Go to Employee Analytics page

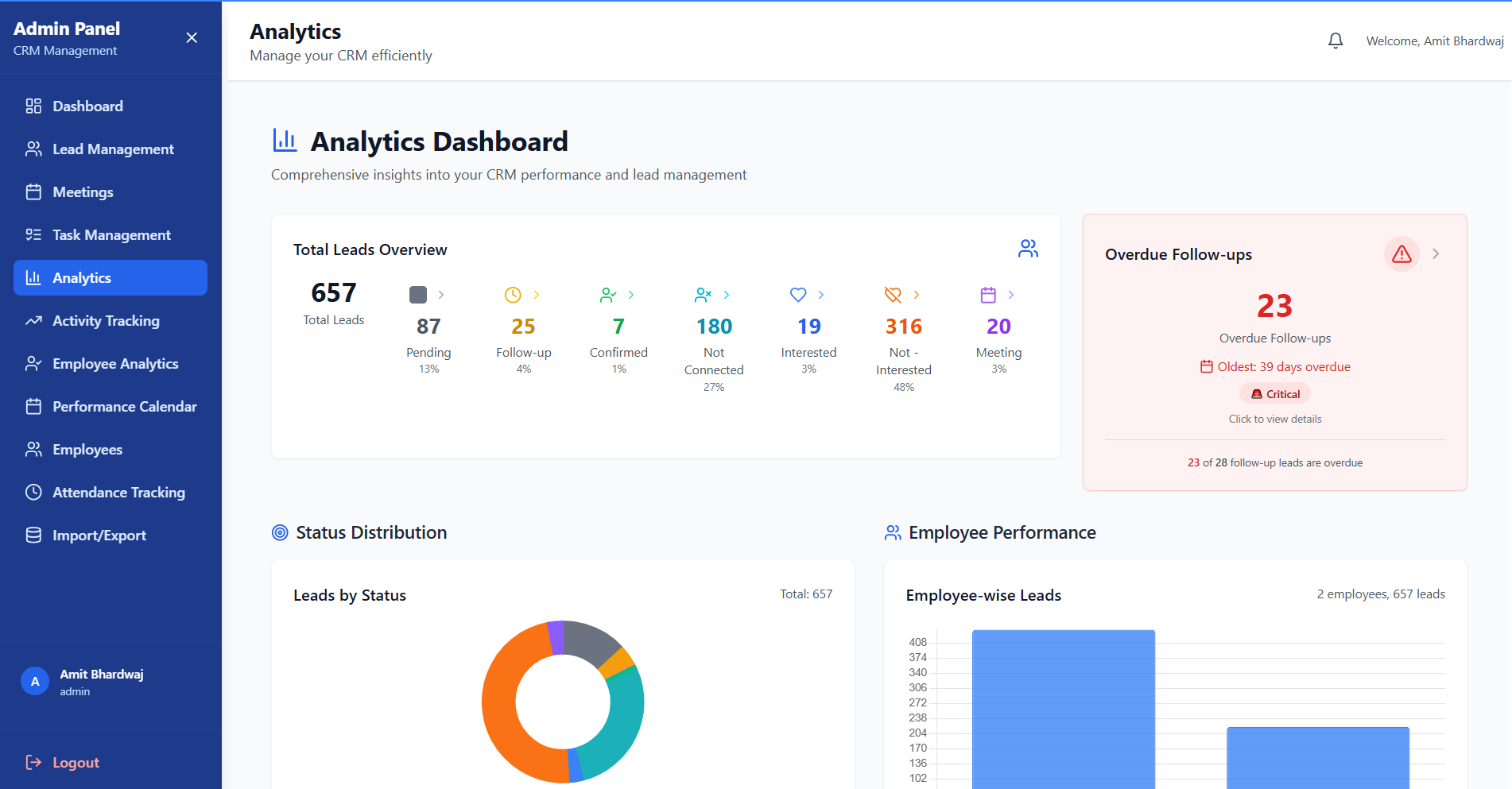pyautogui.click(x=114, y=364)
